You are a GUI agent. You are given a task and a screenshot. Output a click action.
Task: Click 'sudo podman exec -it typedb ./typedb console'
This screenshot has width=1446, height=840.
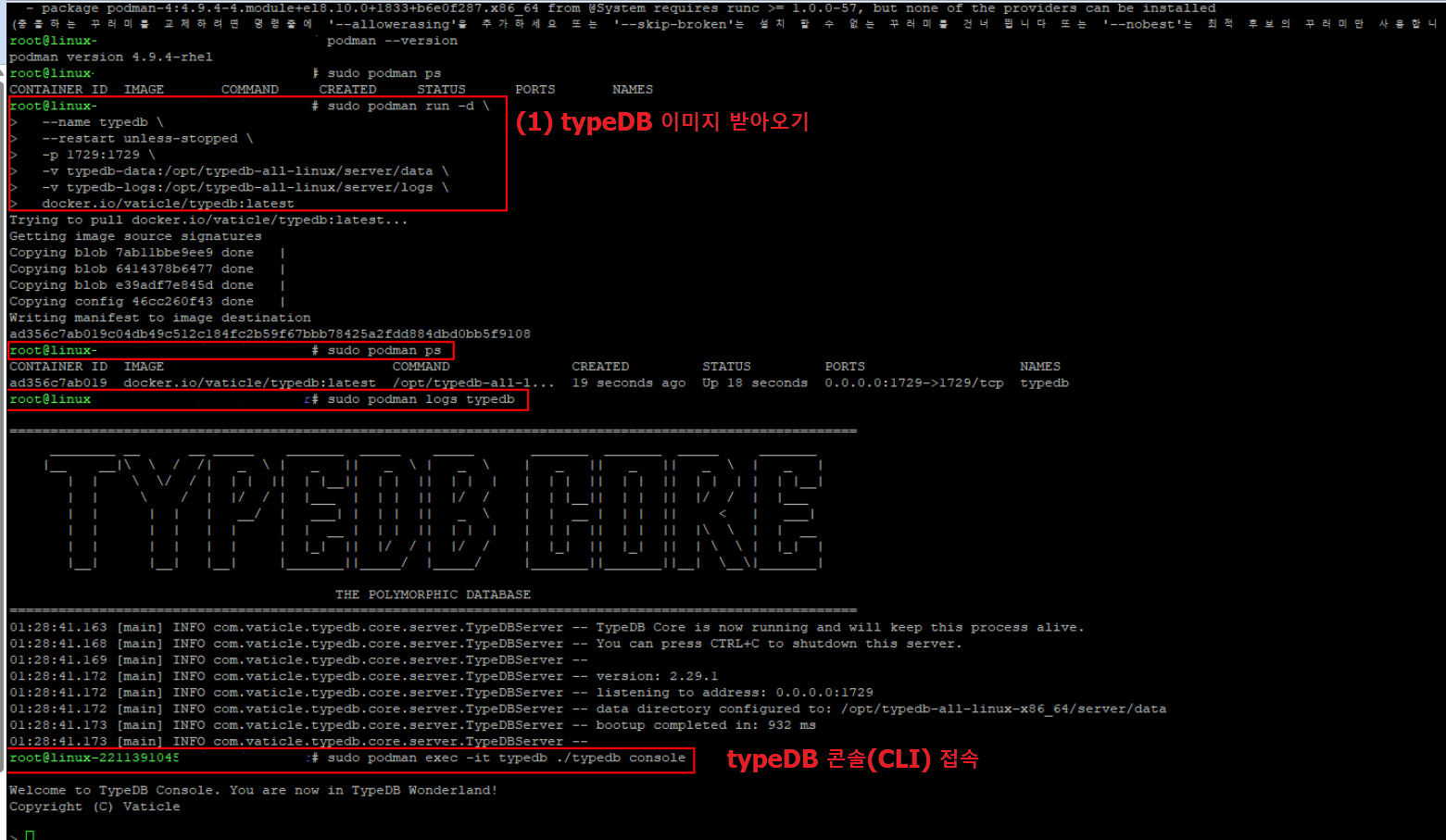506,759
